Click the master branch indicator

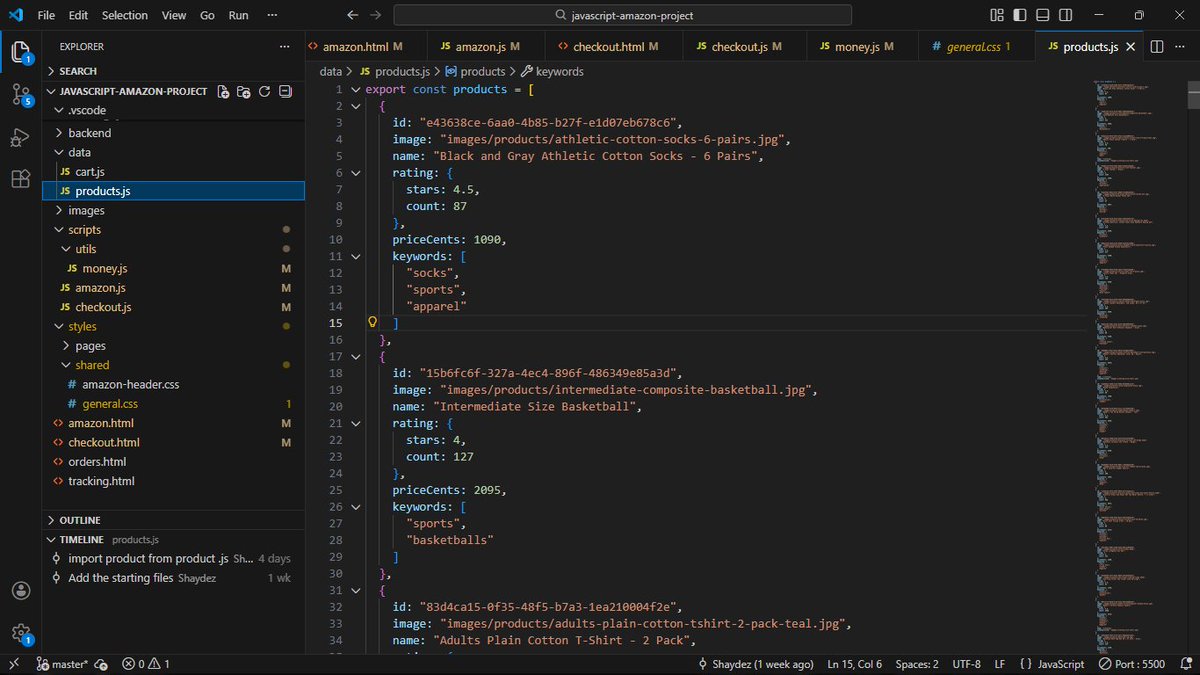[x=62, y=664]
